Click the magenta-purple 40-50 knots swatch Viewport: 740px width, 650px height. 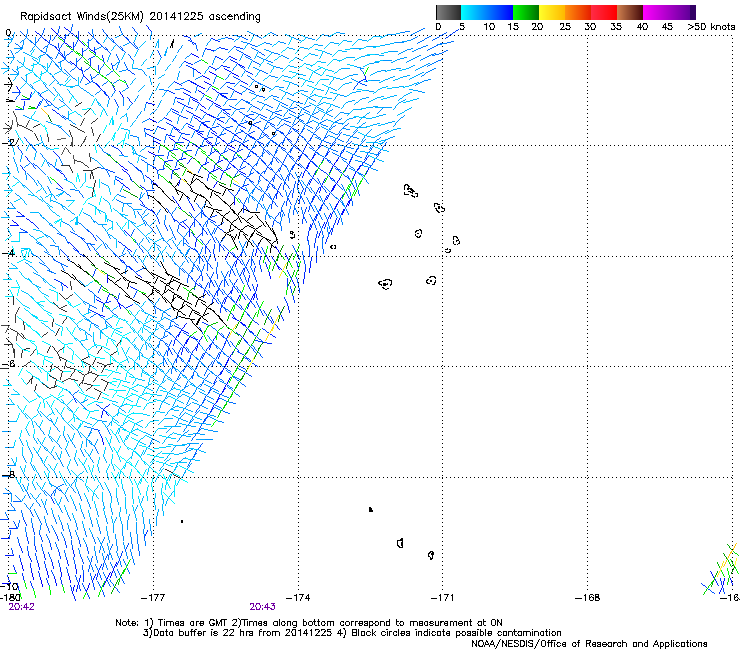coord(669,12)
